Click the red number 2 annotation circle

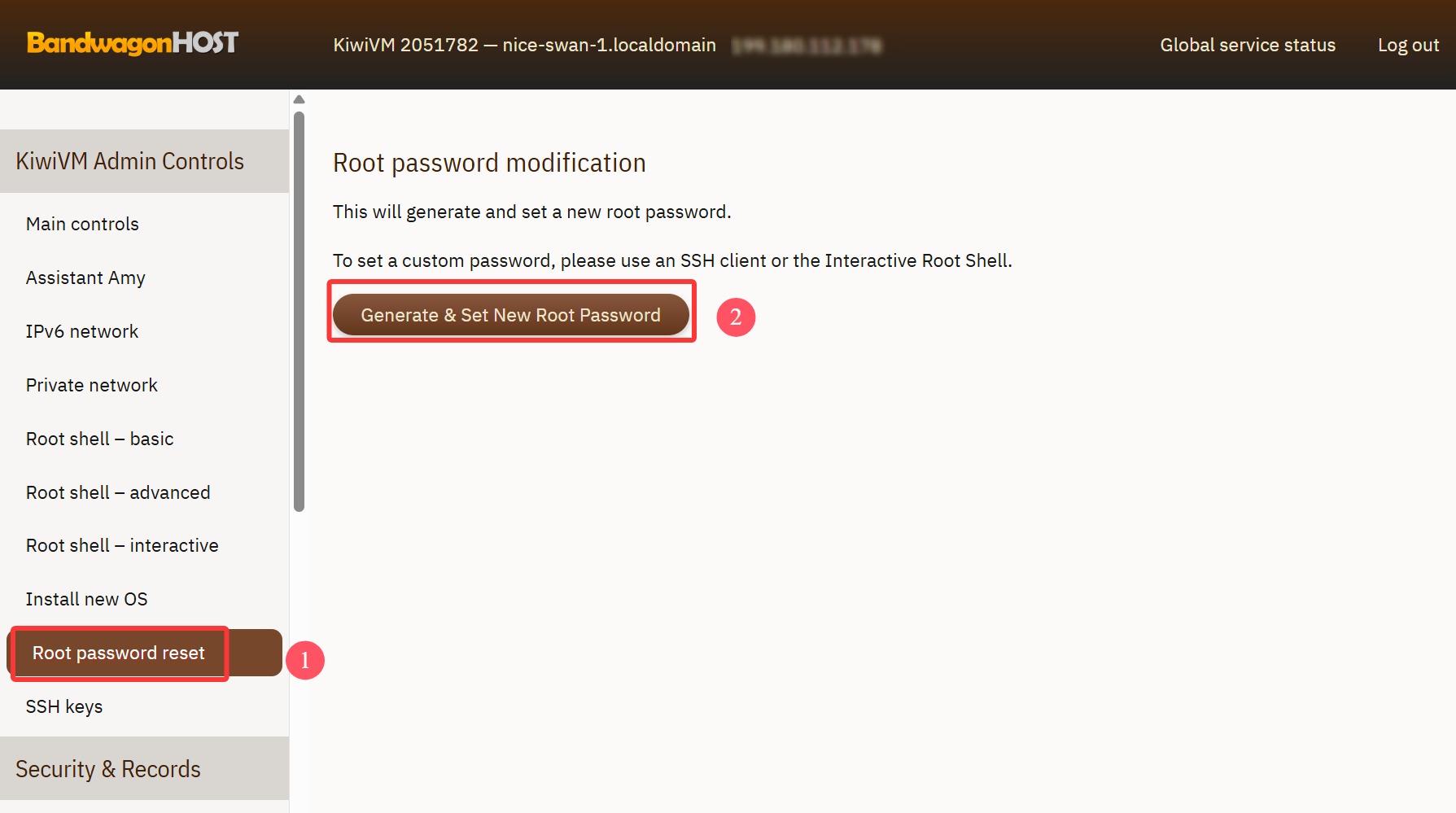(x=736, y=317)
